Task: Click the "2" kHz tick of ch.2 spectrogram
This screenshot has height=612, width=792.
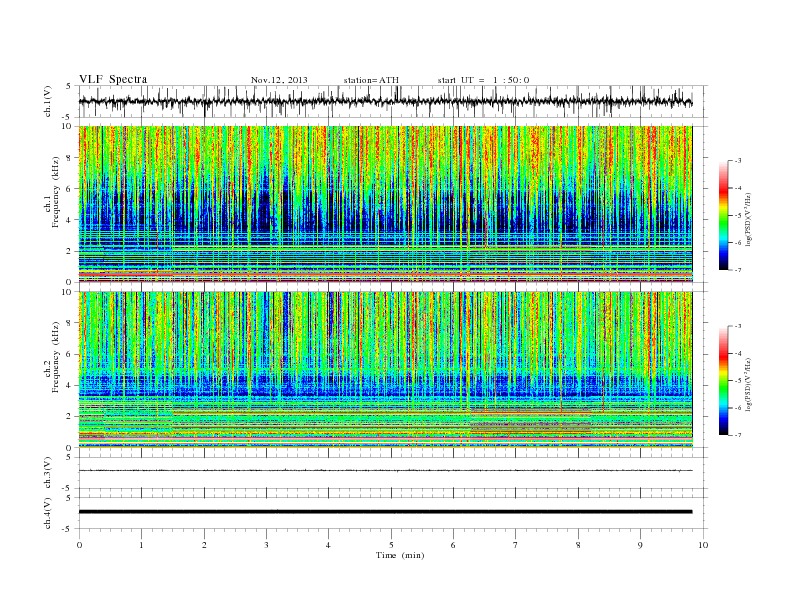Action: tap(70, 417)
